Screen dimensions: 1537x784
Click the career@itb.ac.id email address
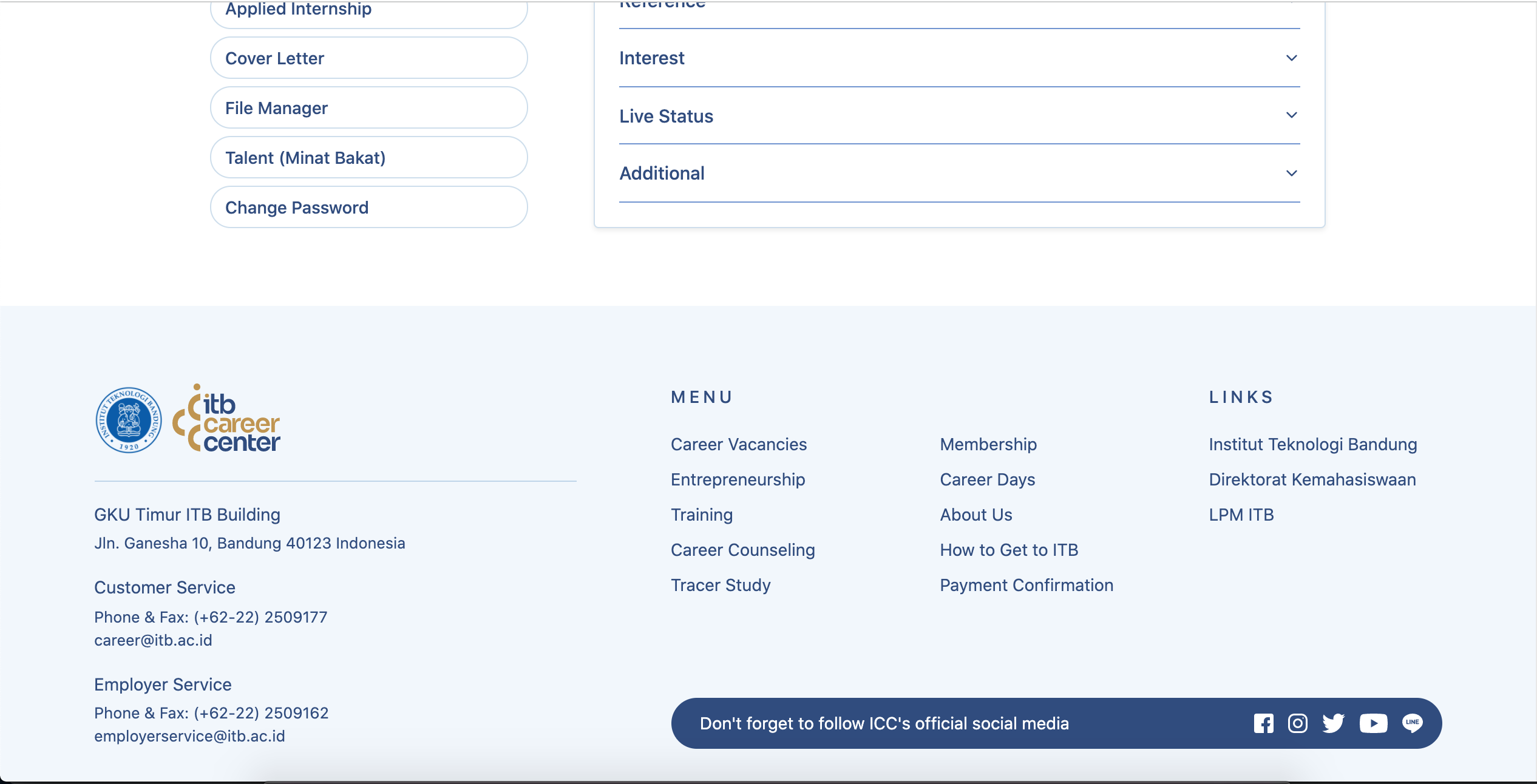click(153, 640)
